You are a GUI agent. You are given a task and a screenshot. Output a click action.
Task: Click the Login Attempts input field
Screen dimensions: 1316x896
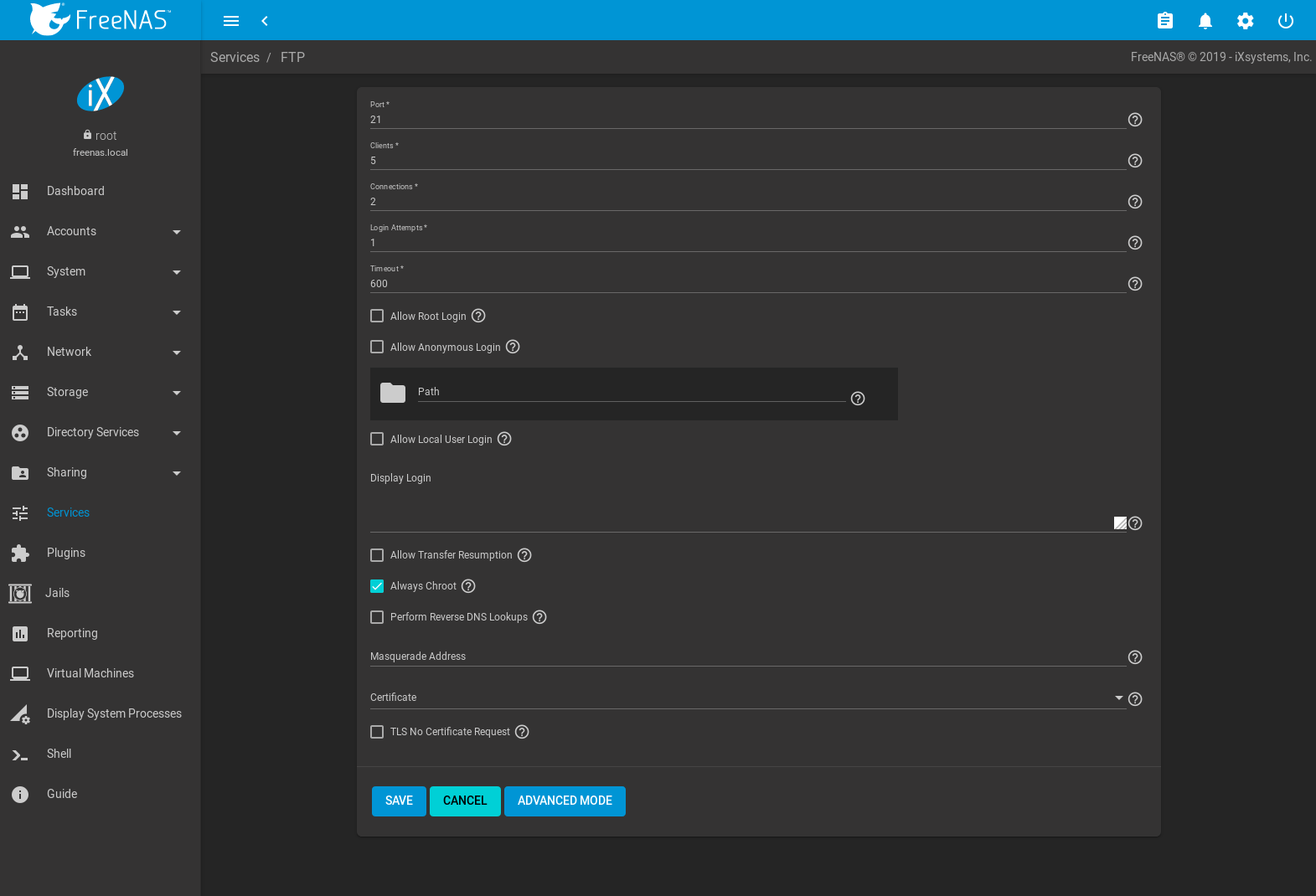747,243
